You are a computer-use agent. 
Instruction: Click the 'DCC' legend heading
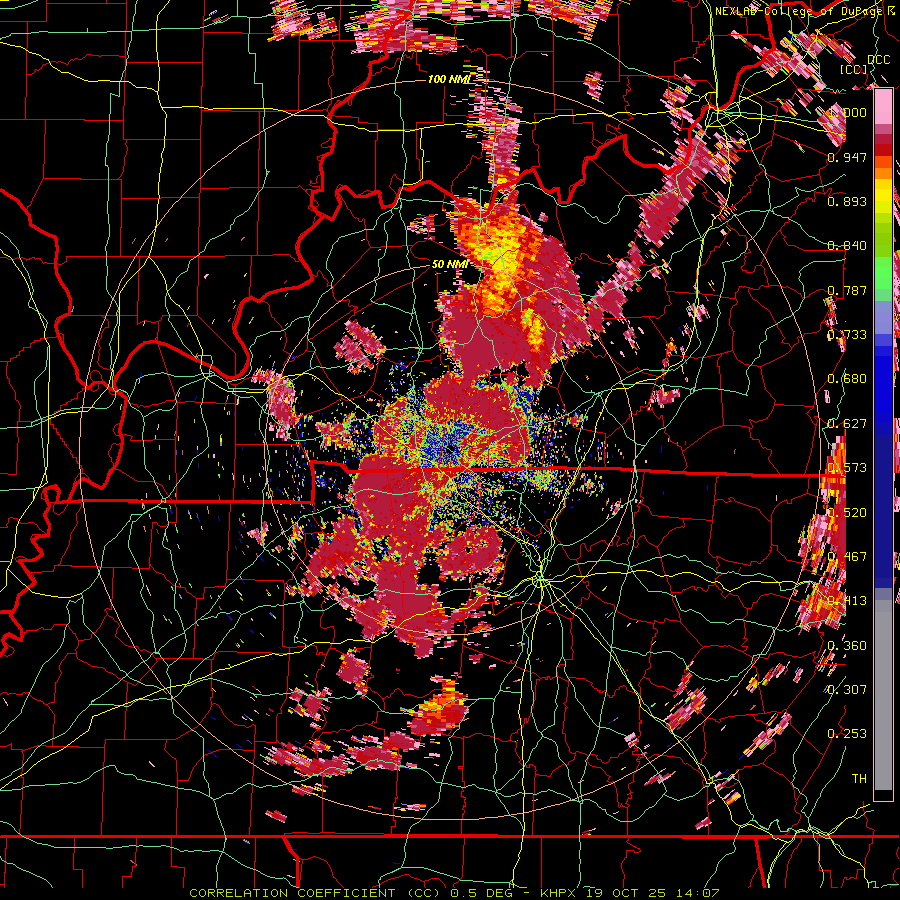tap(879, 60)
